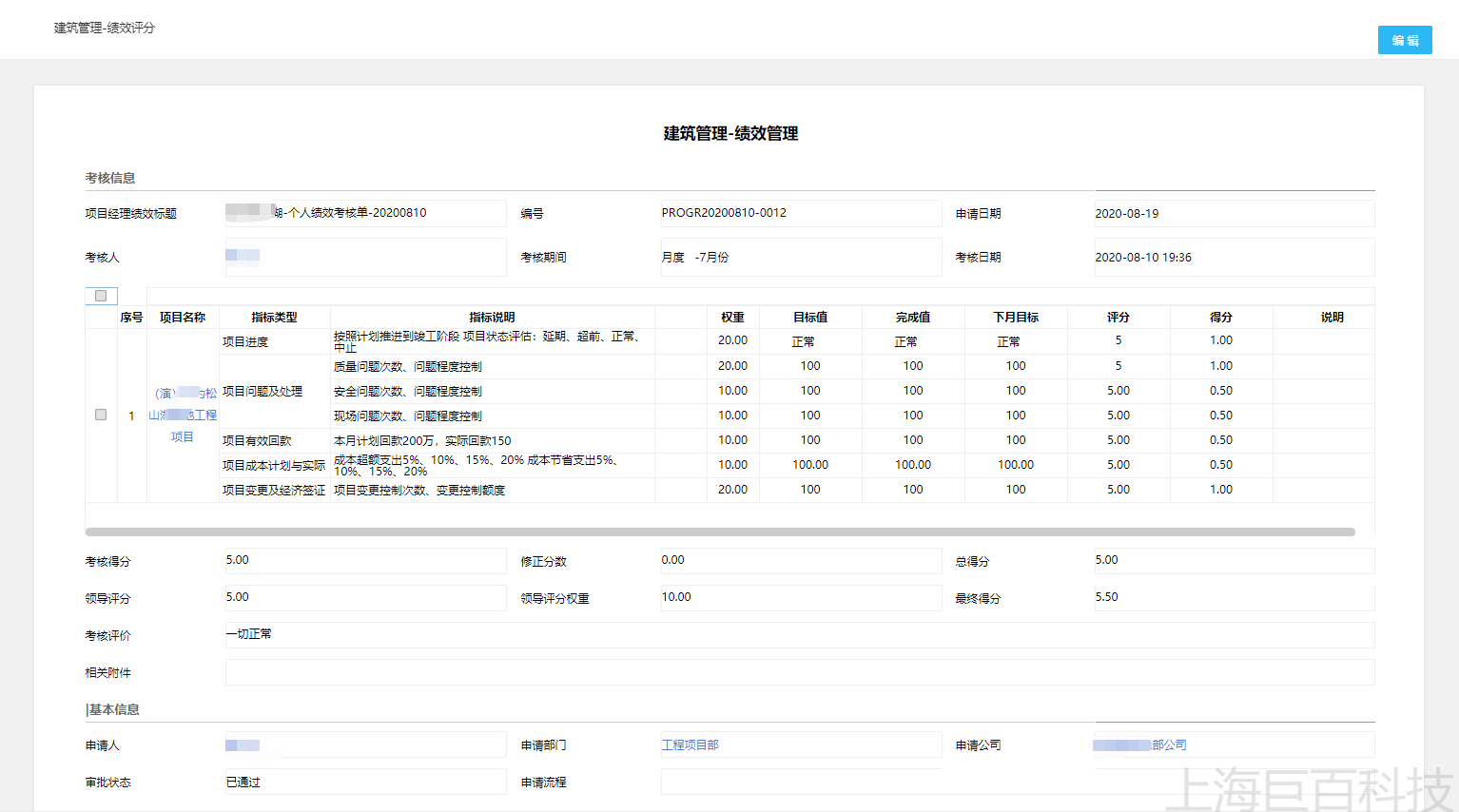Click the 项目进度 indicator type cell
This screenshot has width=1459, height=812.
click(274, 341)
